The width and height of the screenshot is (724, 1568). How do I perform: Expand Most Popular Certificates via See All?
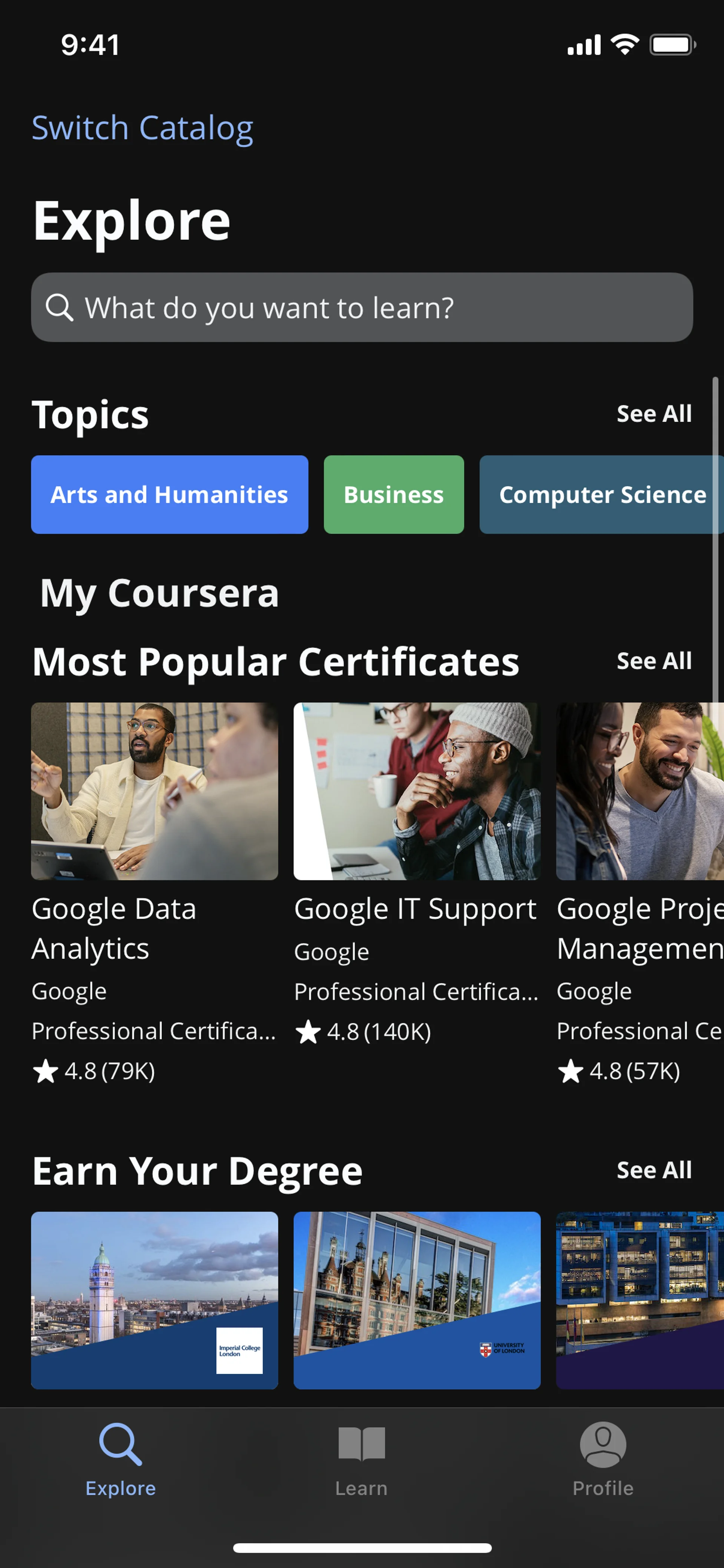(653, 661)
